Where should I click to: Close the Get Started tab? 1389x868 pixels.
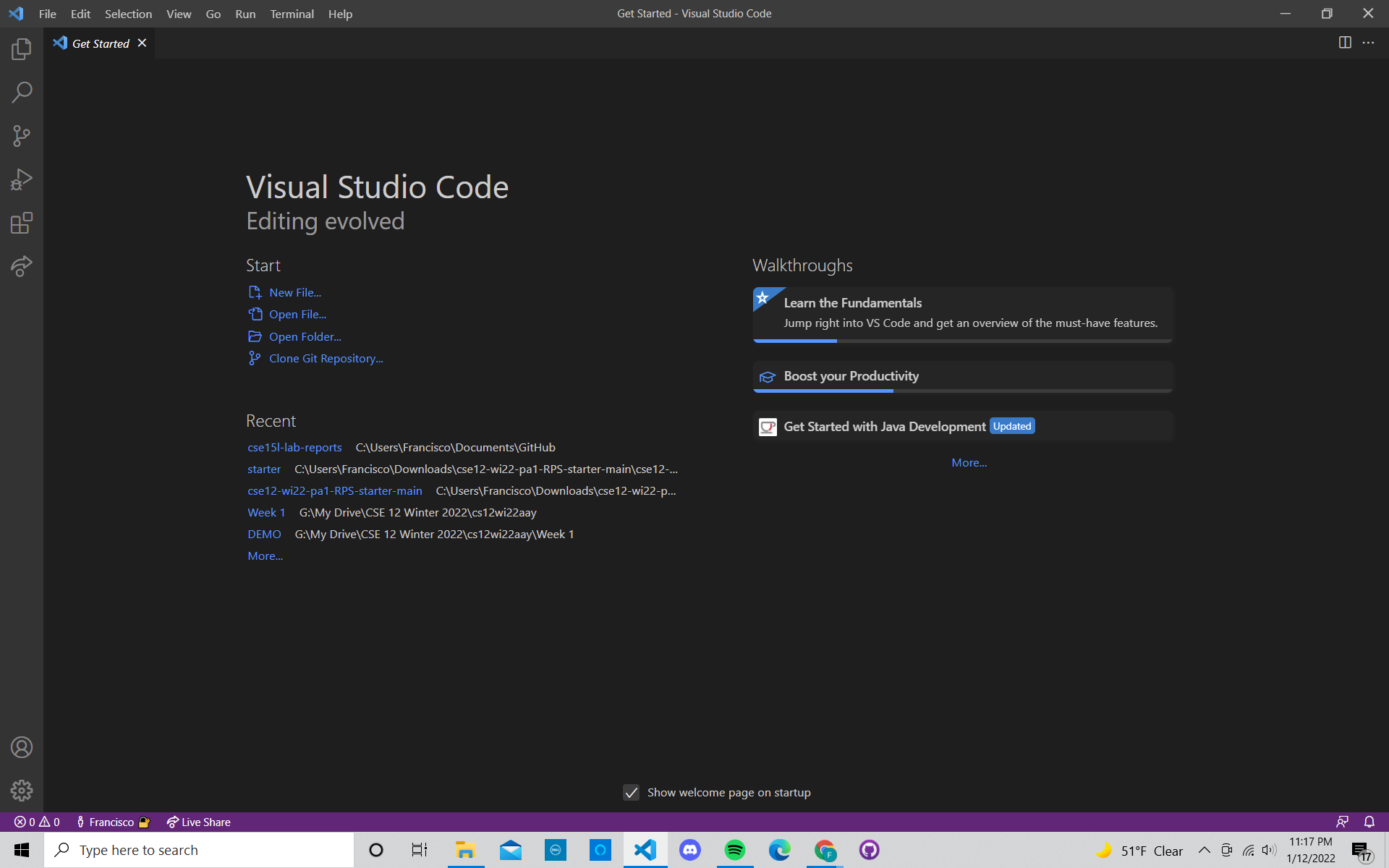(x=143, y=43)
